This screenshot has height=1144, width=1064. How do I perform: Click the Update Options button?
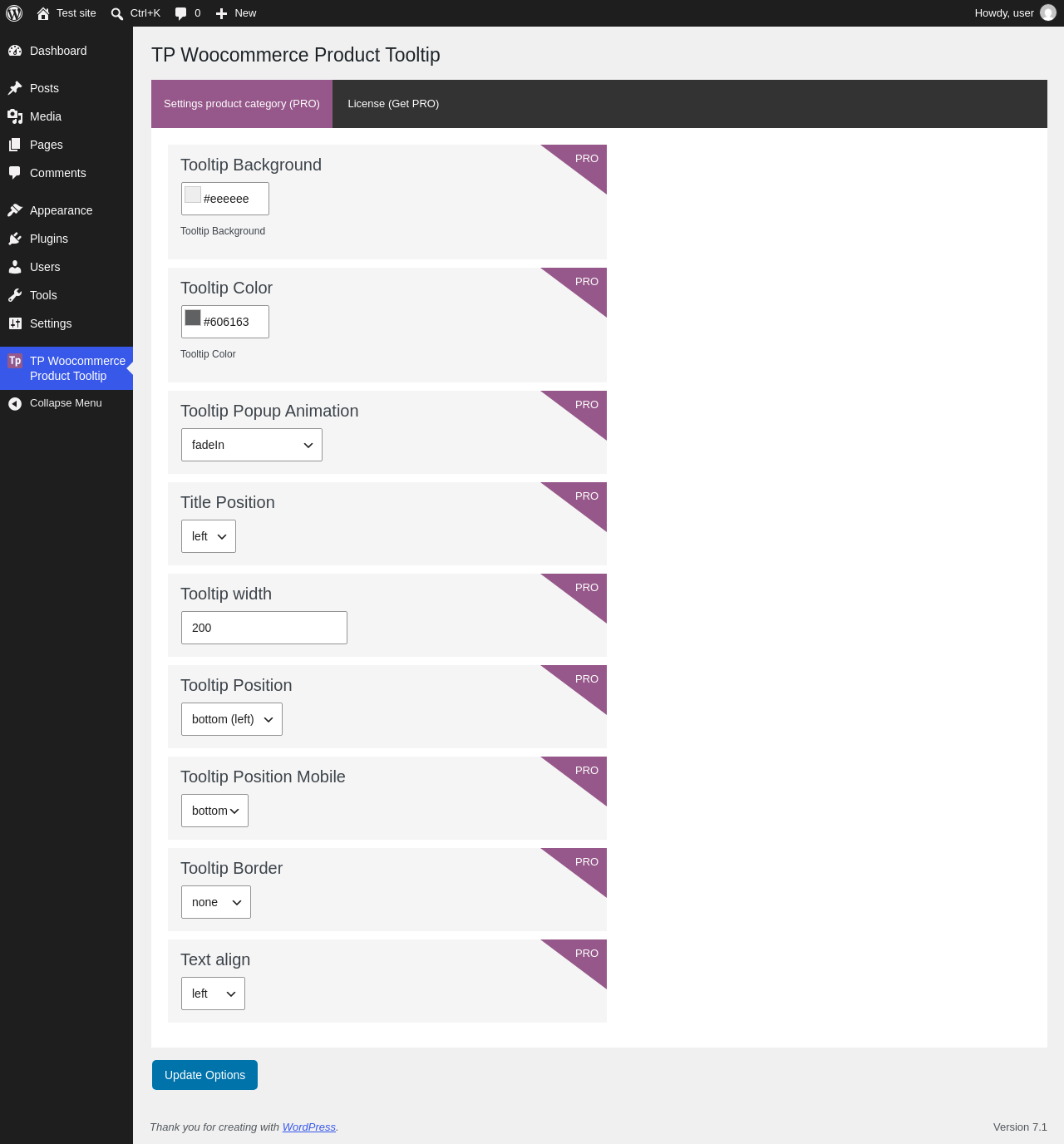(204, 1075)
